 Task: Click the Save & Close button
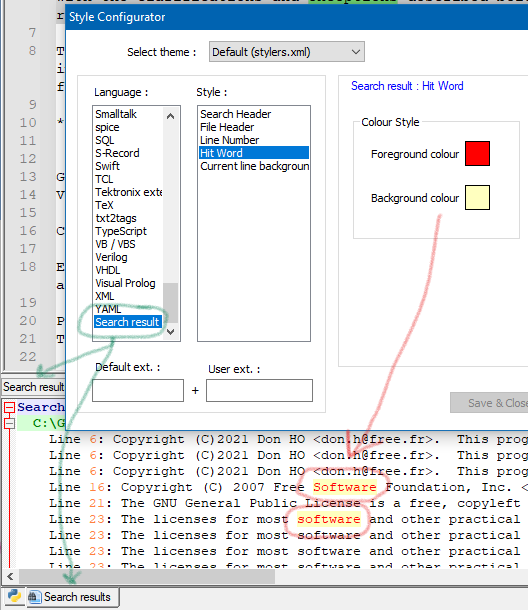pos(489,403)
